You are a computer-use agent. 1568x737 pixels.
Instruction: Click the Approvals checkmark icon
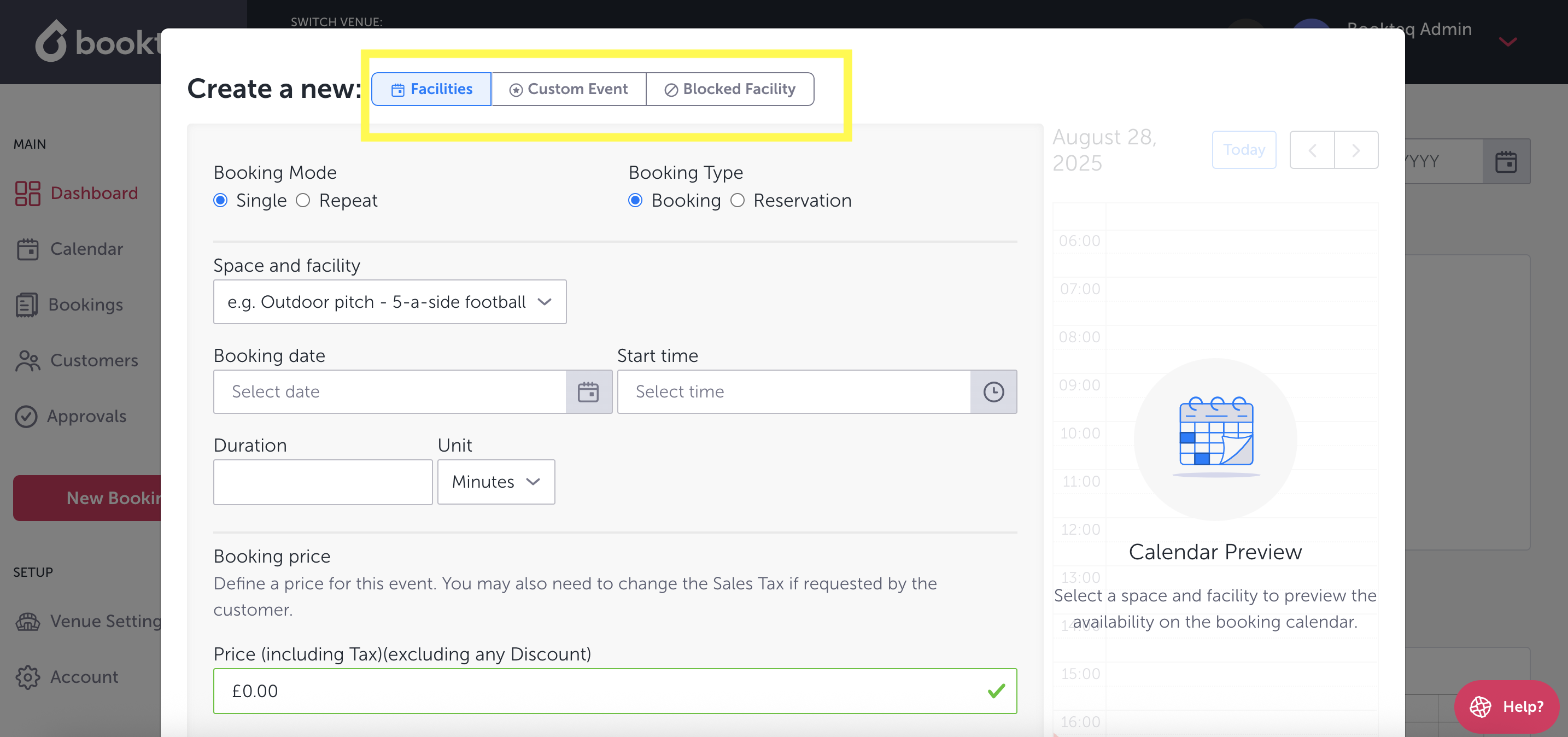click(x=26, y=416)
